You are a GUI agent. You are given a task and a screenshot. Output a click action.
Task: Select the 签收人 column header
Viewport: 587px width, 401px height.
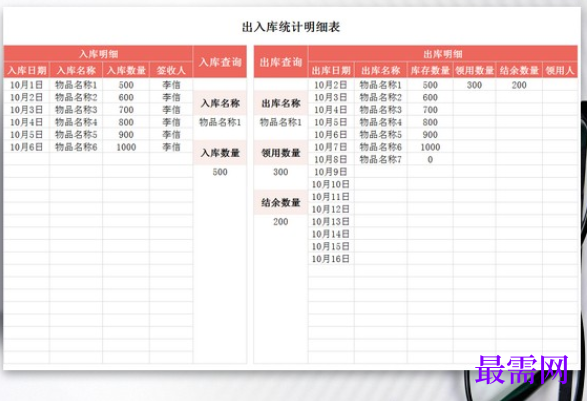click(171, 70)
